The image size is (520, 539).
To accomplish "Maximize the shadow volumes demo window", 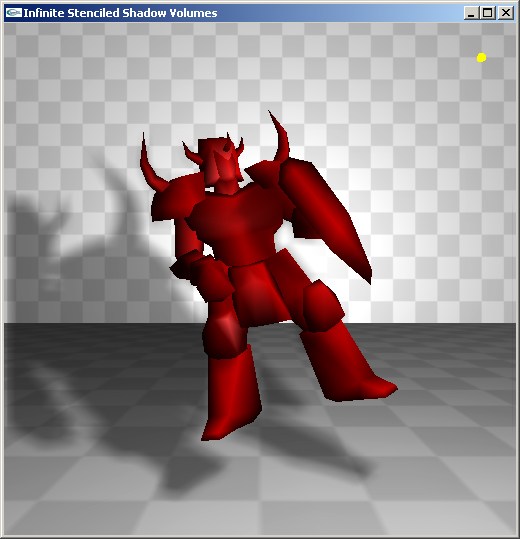I will (x=487, y=13).
